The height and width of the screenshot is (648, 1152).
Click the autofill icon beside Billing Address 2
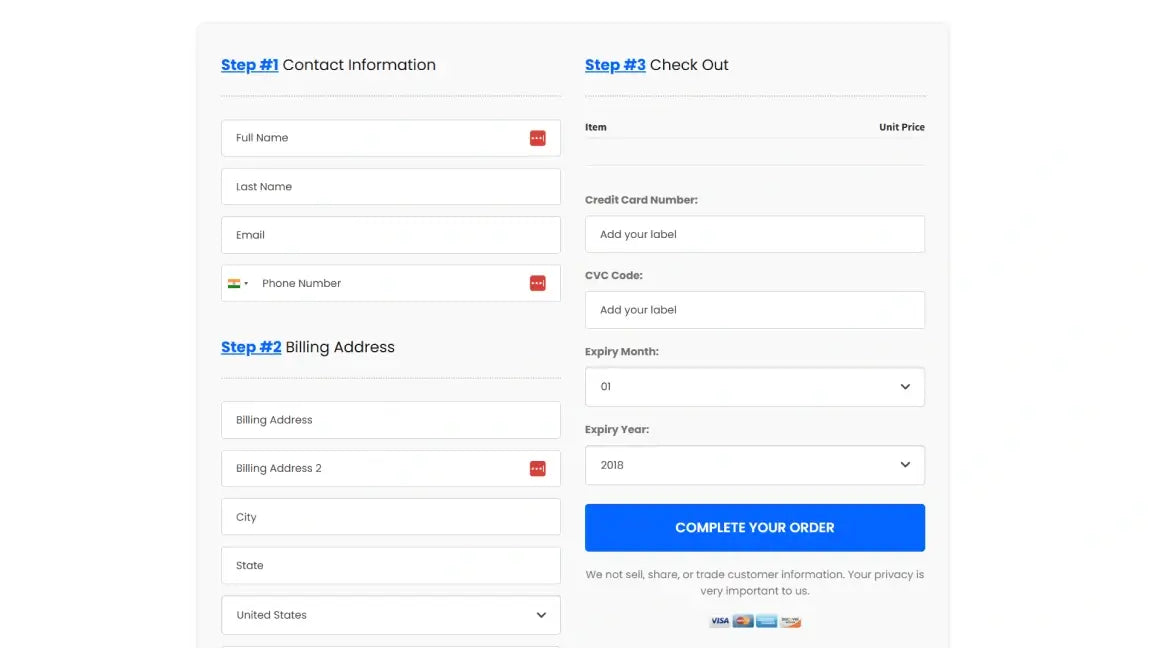point(538,468)
